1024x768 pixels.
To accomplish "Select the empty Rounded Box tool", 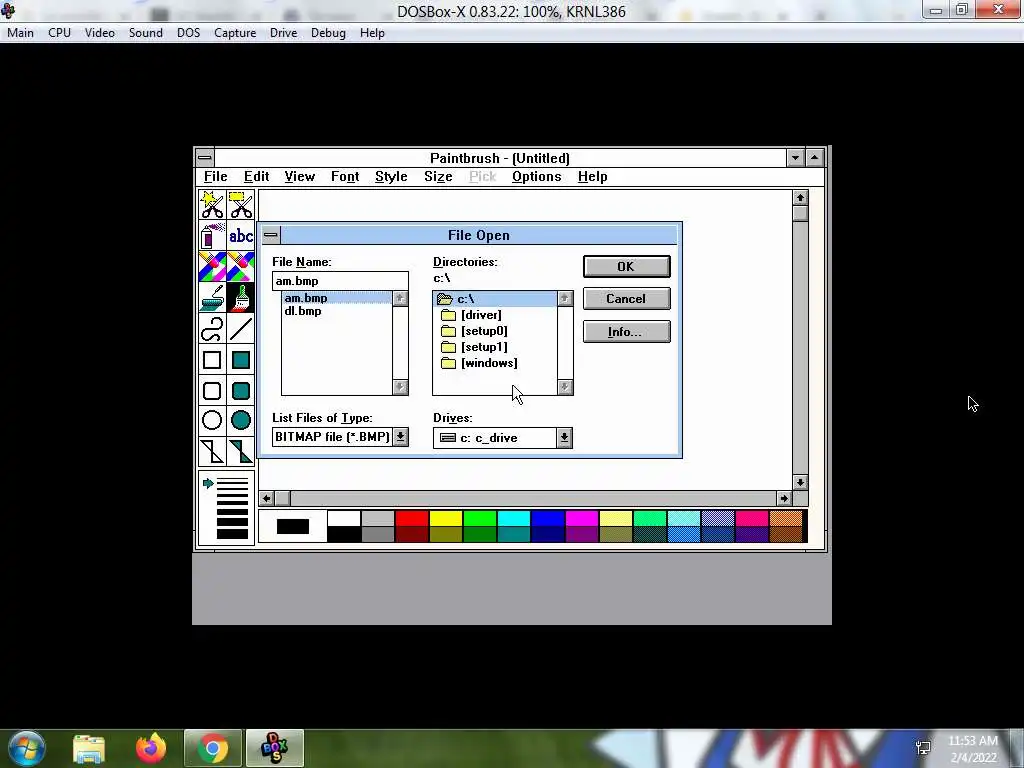I will click(x=212, y=391).
